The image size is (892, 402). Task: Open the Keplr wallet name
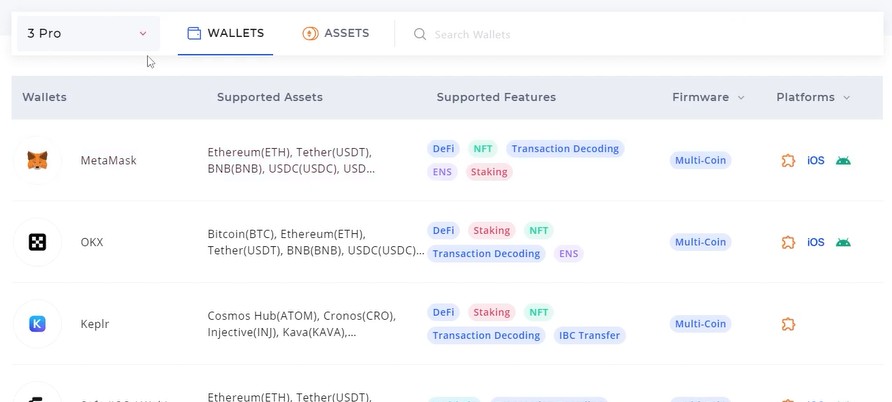(94, 324)
